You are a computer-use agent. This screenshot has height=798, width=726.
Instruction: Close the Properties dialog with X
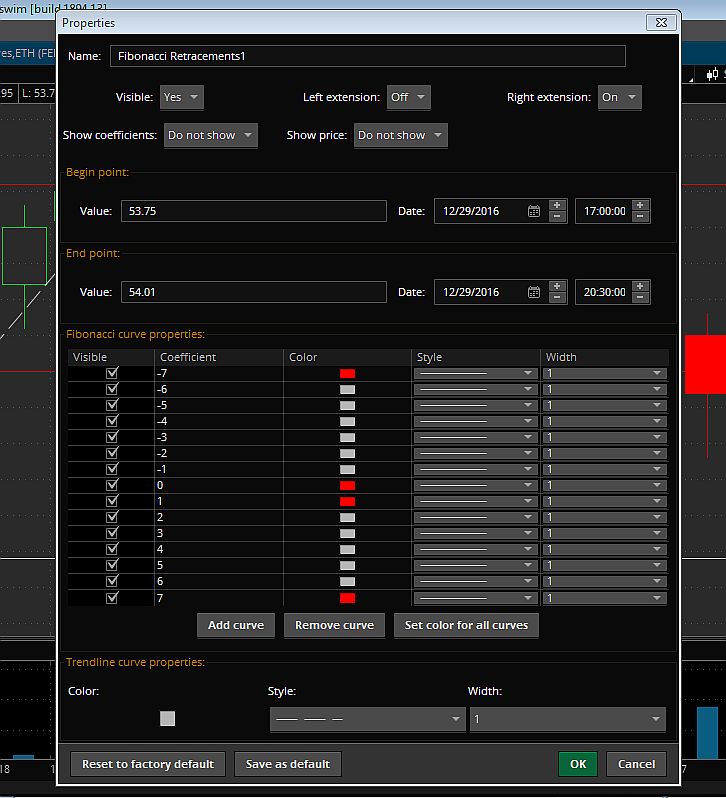(661, 22)
